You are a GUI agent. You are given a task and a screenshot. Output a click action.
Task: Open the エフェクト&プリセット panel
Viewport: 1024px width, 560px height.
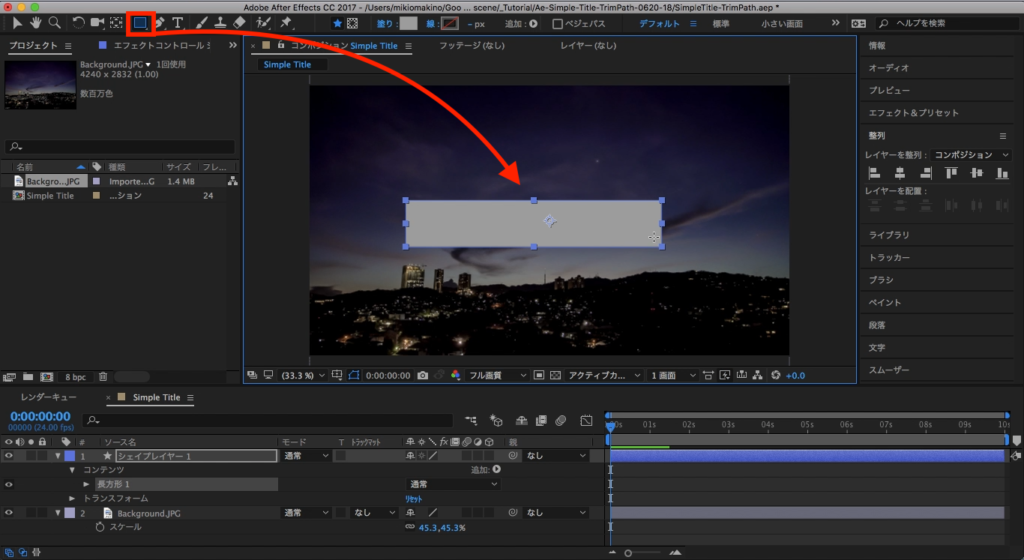(913, 113)
